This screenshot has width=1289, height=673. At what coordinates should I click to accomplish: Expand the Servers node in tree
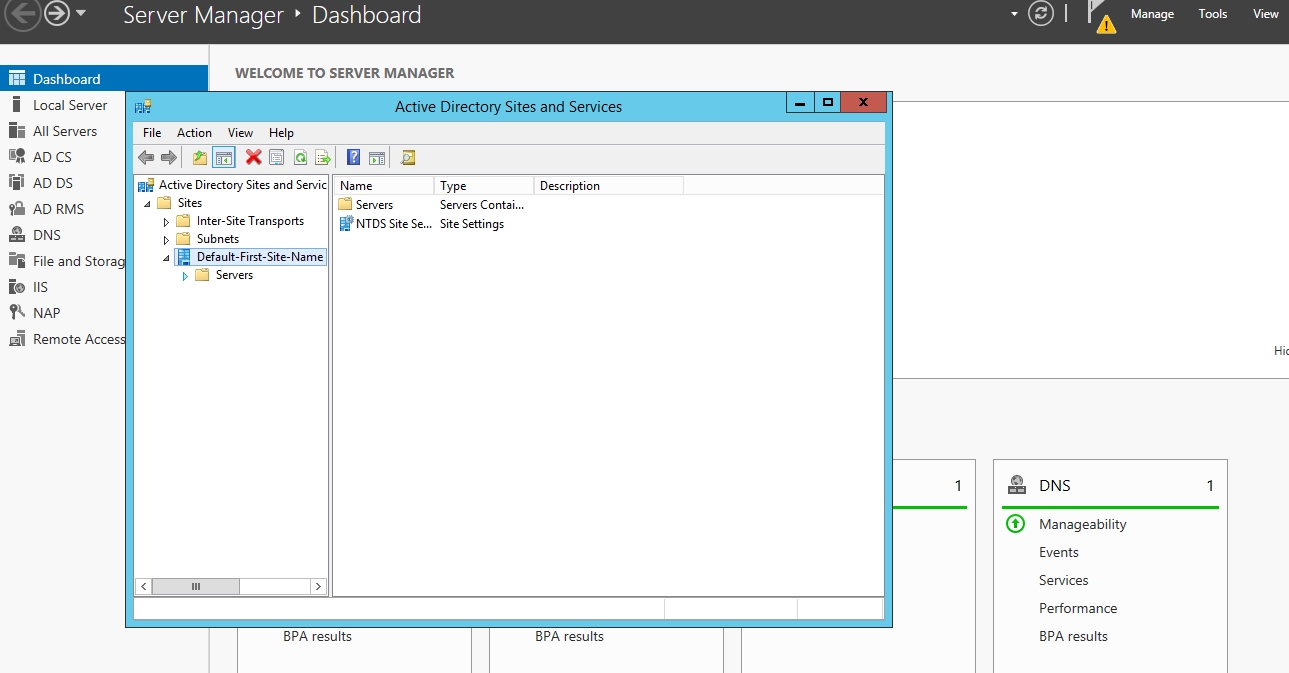click(185, 276)
